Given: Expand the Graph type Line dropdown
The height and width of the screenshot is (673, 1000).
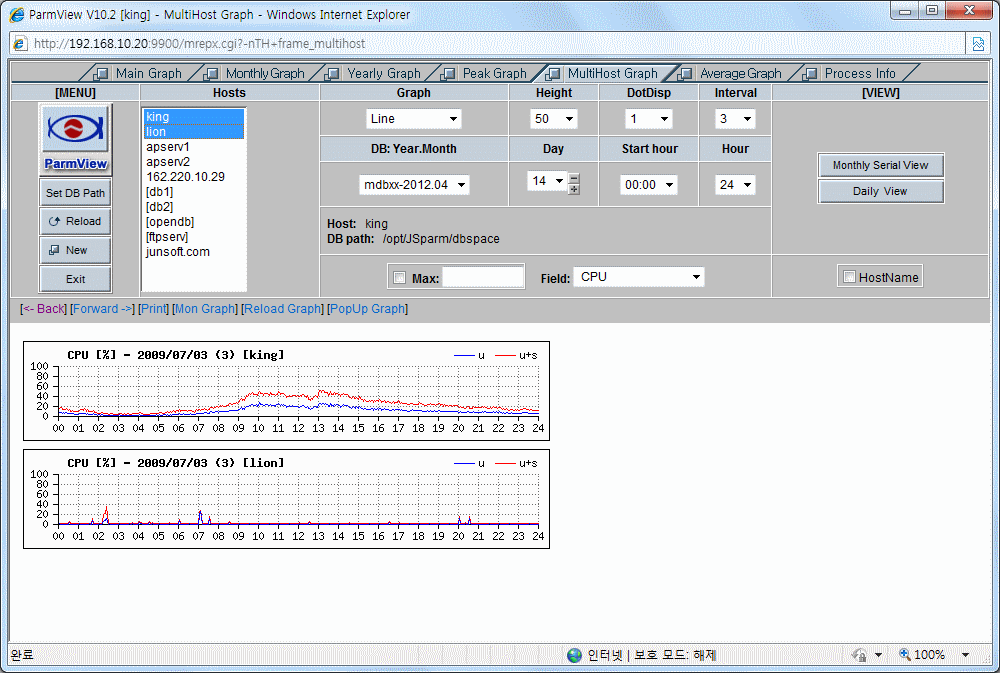Looking at the screenshot, I should click(x=413, y=119).
